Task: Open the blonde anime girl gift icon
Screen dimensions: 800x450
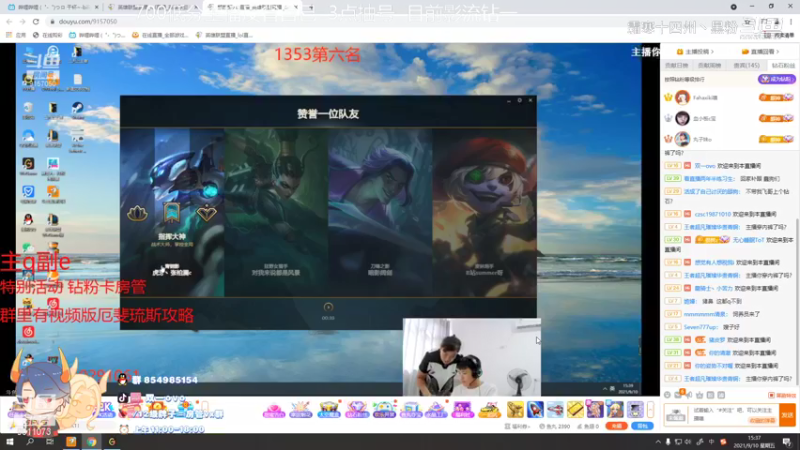Action: 615,409
